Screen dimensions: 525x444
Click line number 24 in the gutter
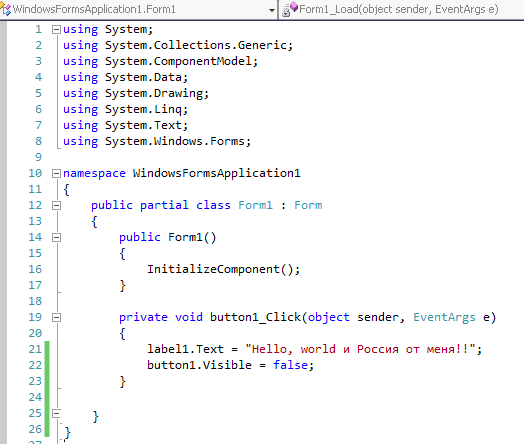coord(35,397)
